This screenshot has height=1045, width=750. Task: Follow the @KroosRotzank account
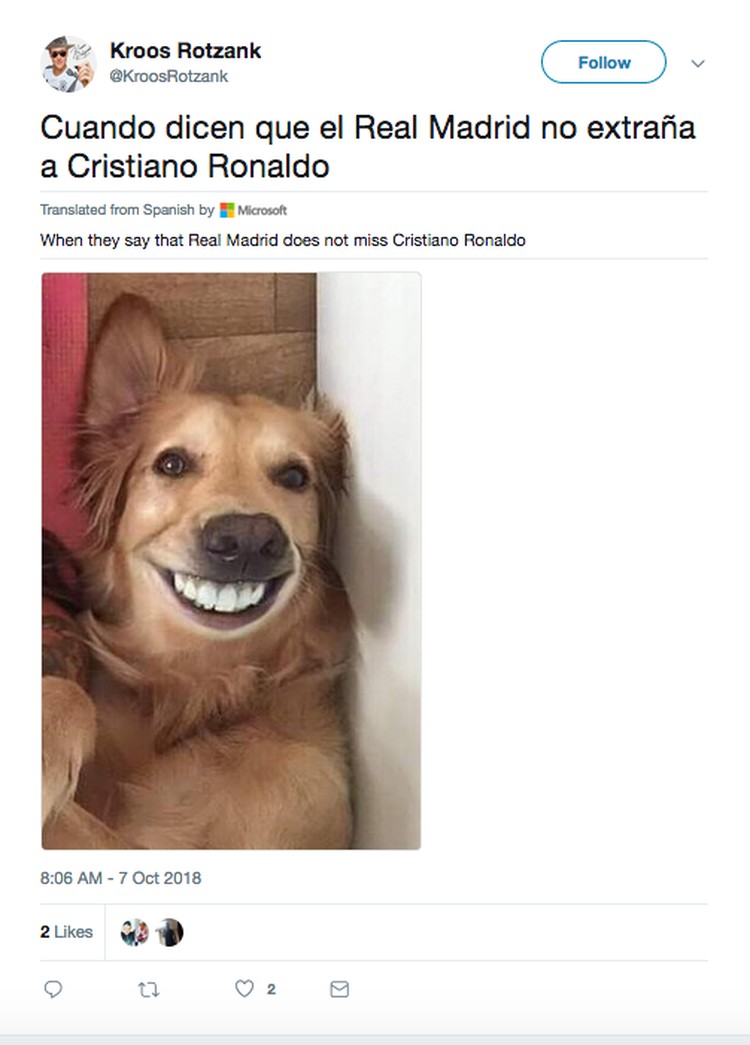[x=603, y=62]
